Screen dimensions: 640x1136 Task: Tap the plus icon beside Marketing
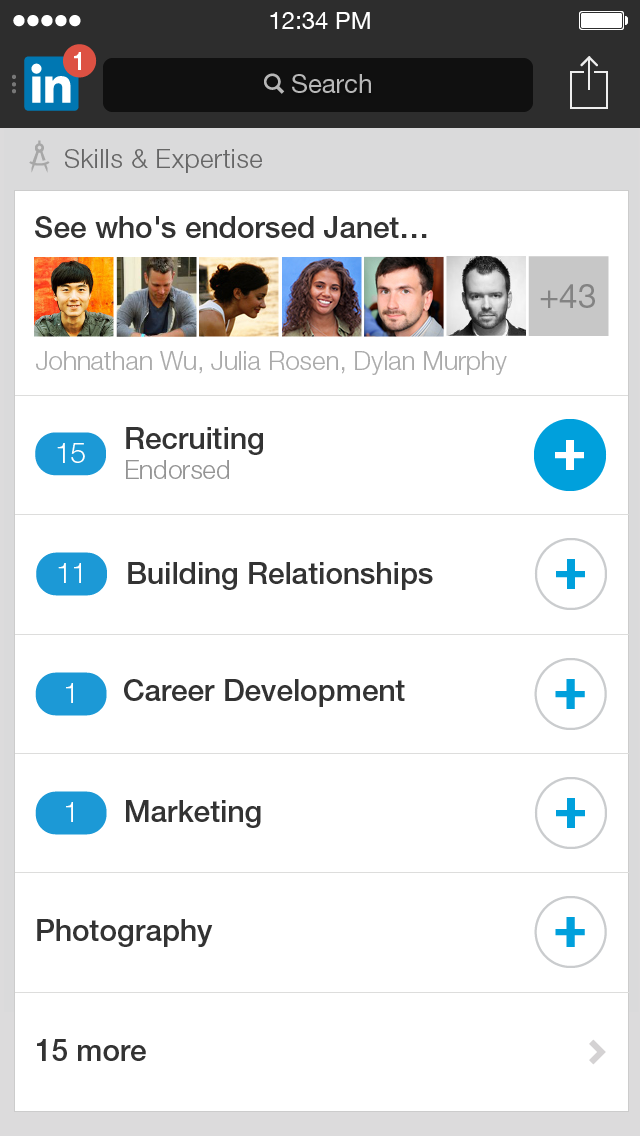570,813
